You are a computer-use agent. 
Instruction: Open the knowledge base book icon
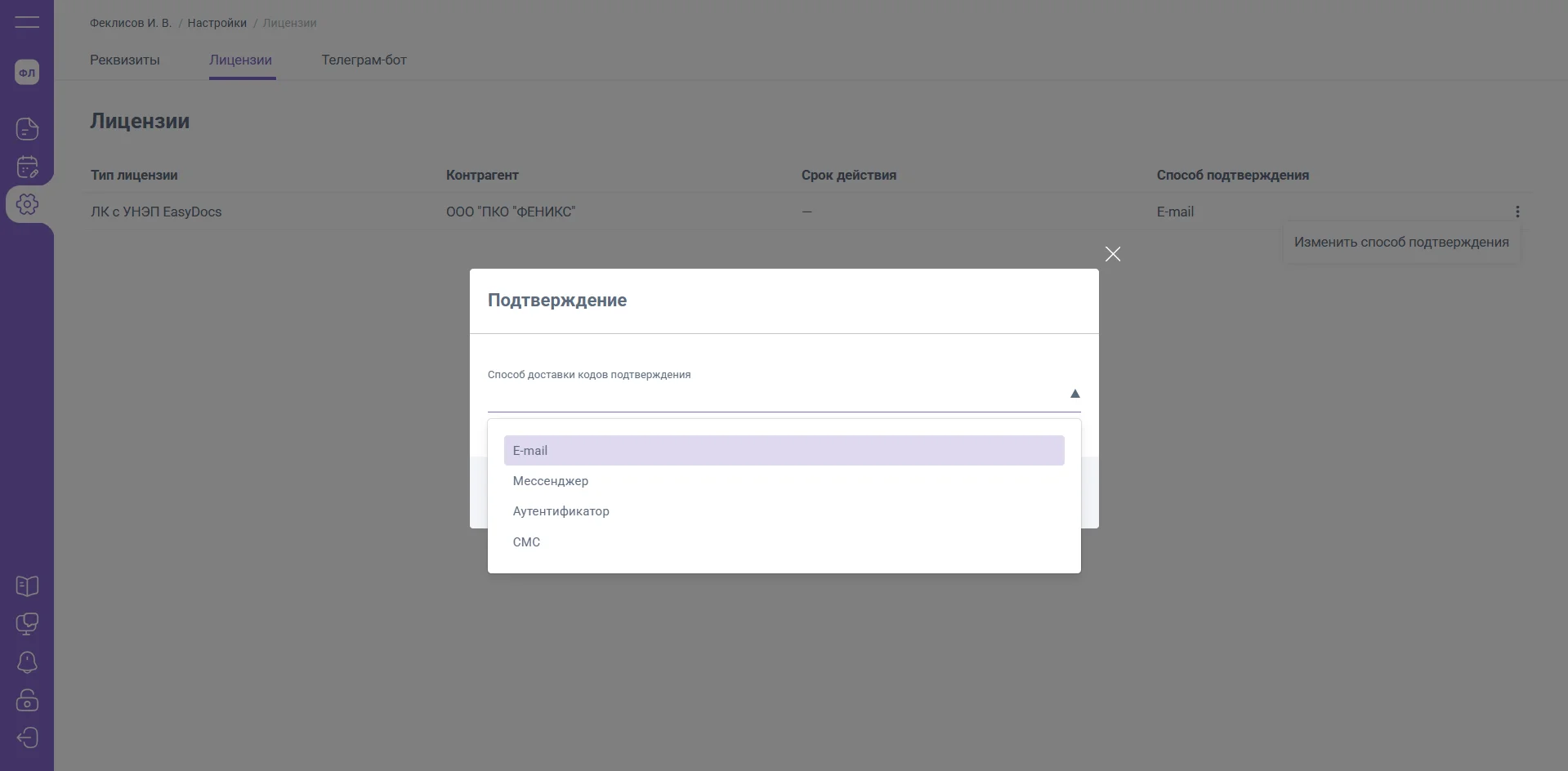(27, 586)
